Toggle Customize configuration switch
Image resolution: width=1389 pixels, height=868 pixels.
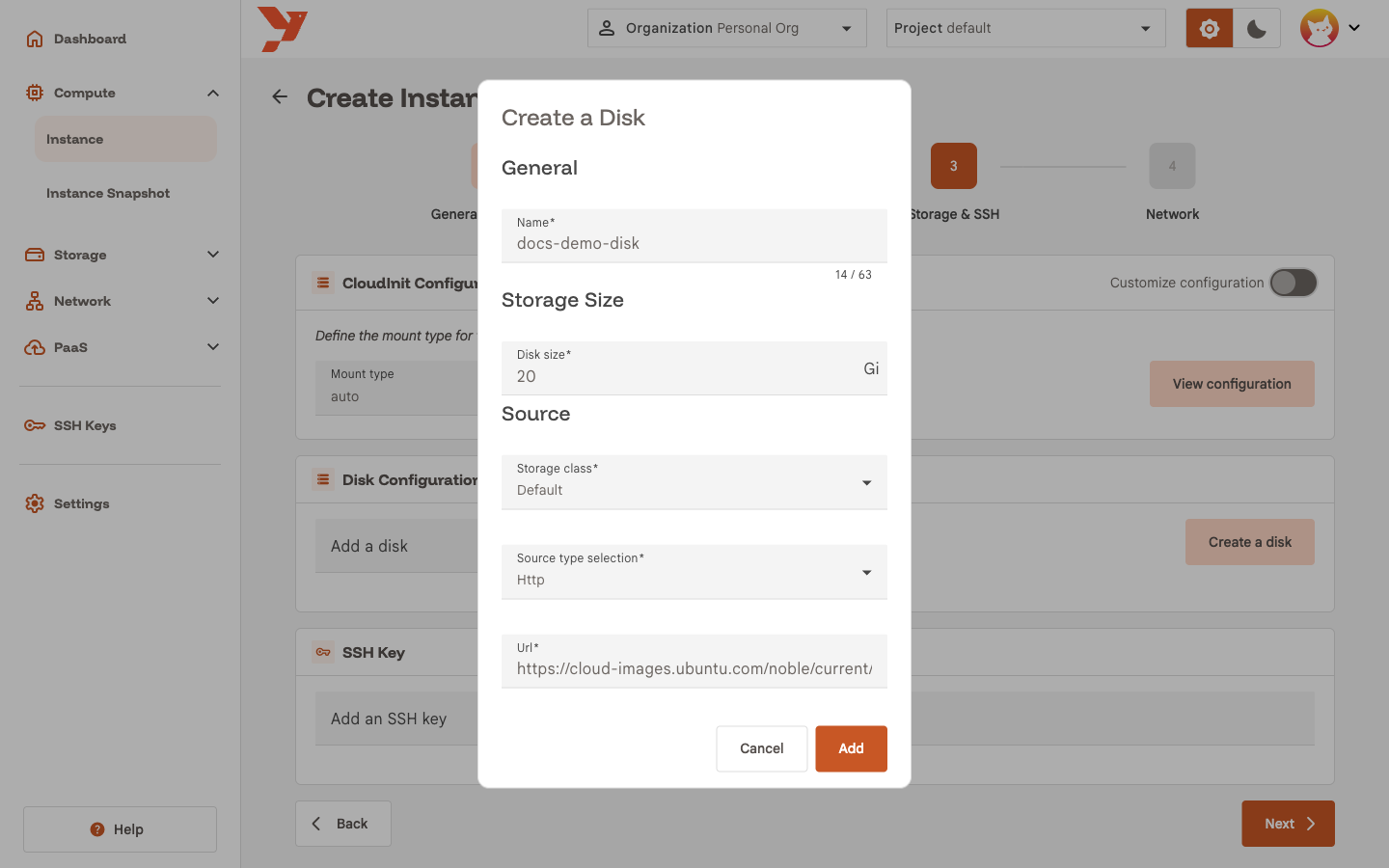(x=1293, y=283)
